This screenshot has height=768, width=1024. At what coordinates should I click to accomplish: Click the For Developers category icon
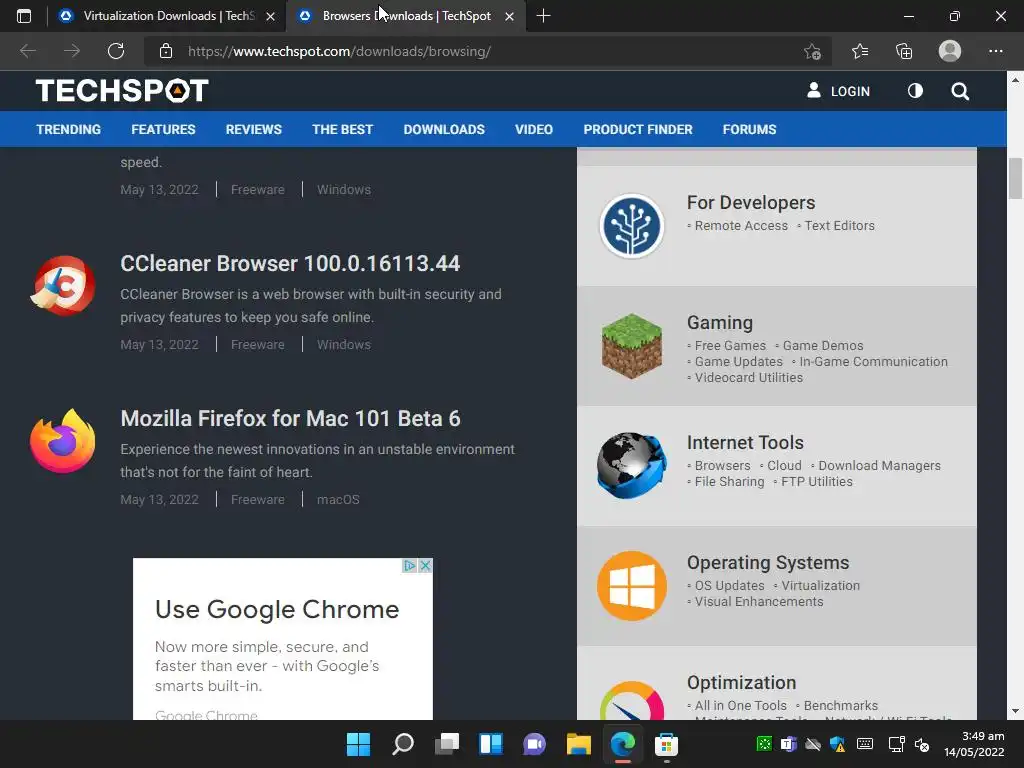coord(632,226)
